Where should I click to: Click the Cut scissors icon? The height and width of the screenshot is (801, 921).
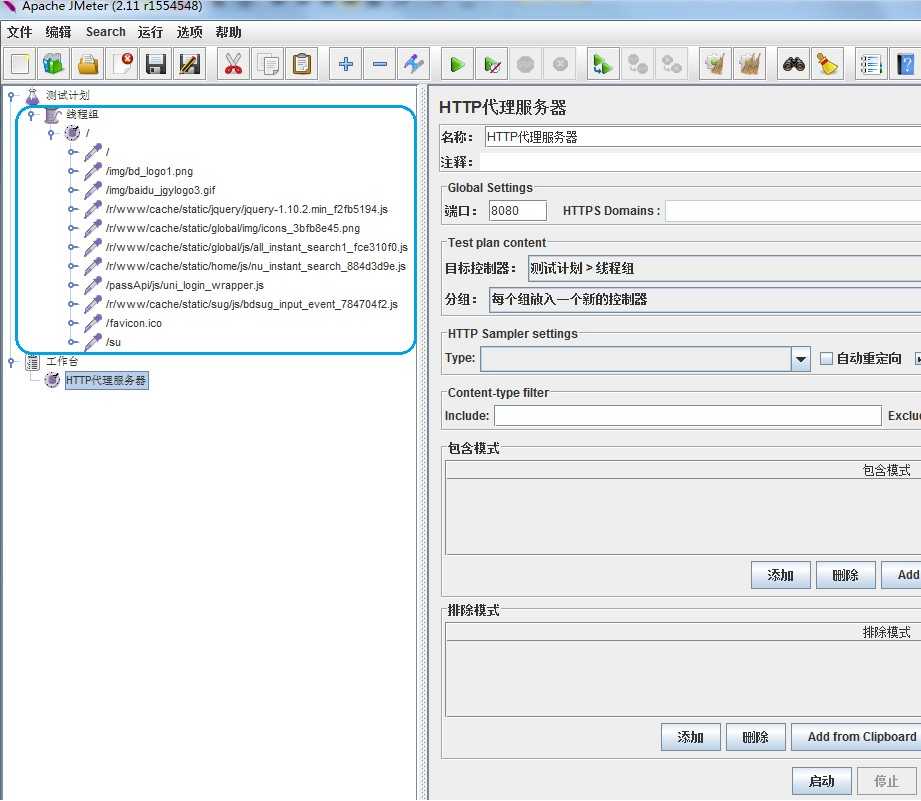233,63
